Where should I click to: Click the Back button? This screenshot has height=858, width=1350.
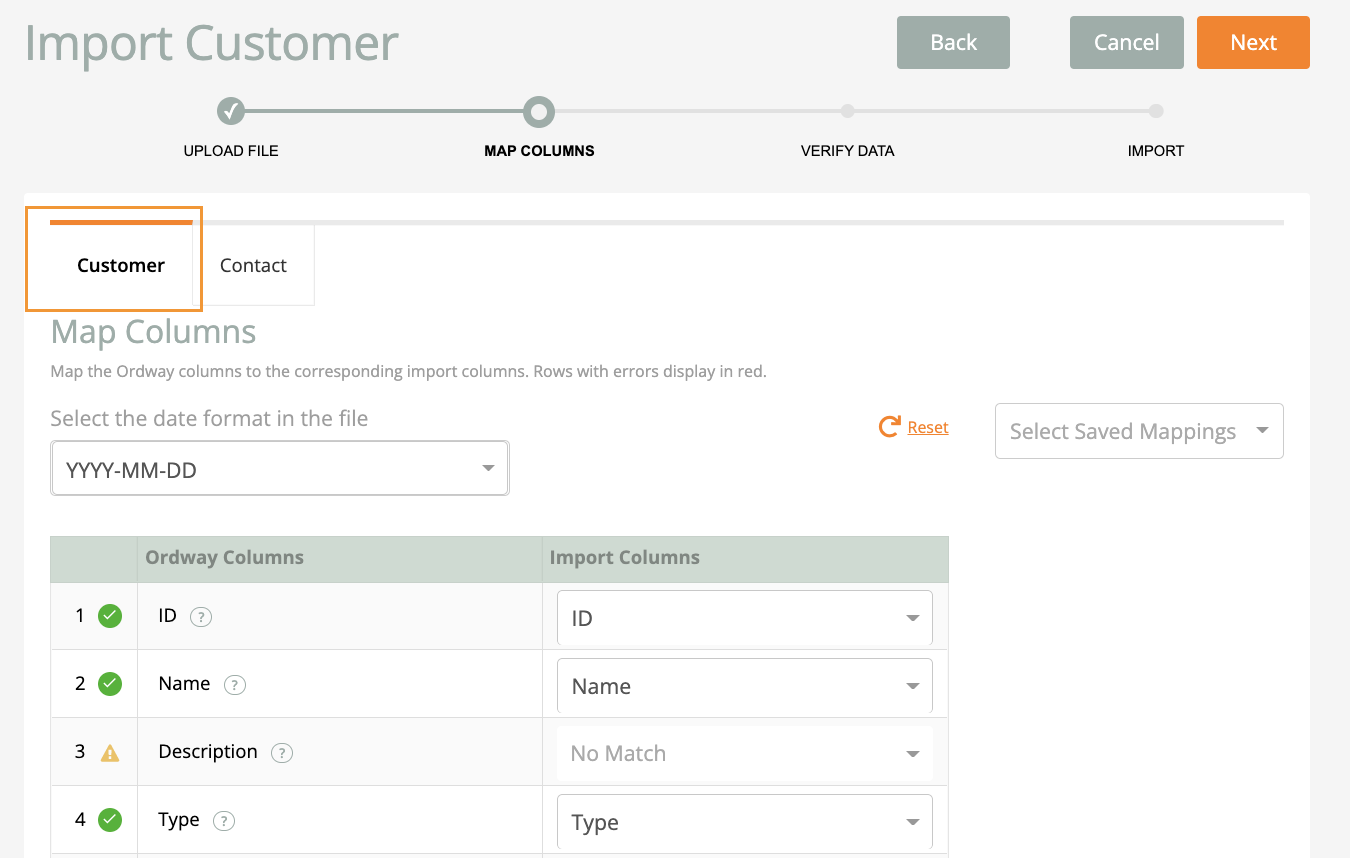[953, 42]
